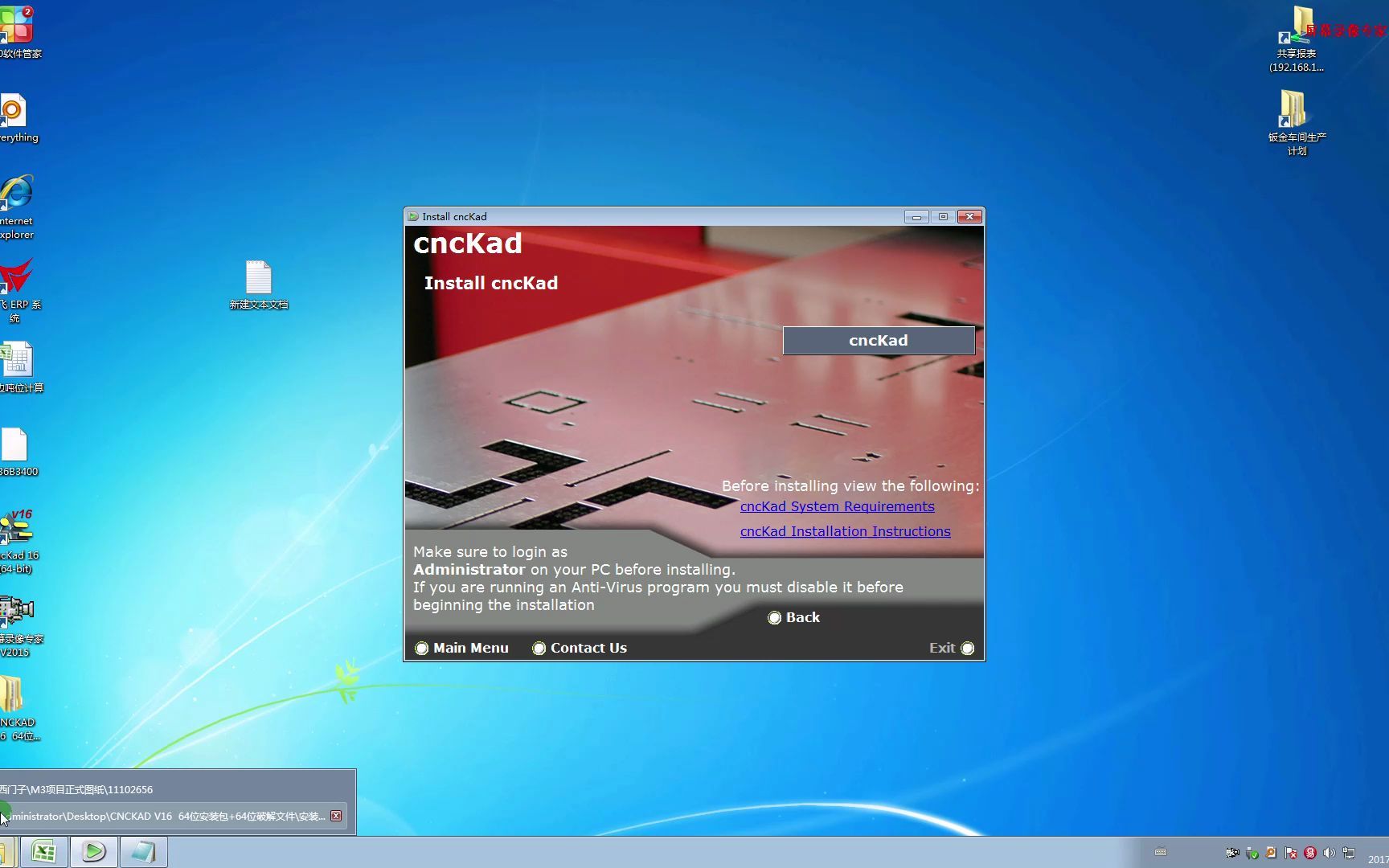Open the Notepad taskbar button
The width and height of the screenshot is (1389, 868).
pyautogui.click(x=144, y=852)
